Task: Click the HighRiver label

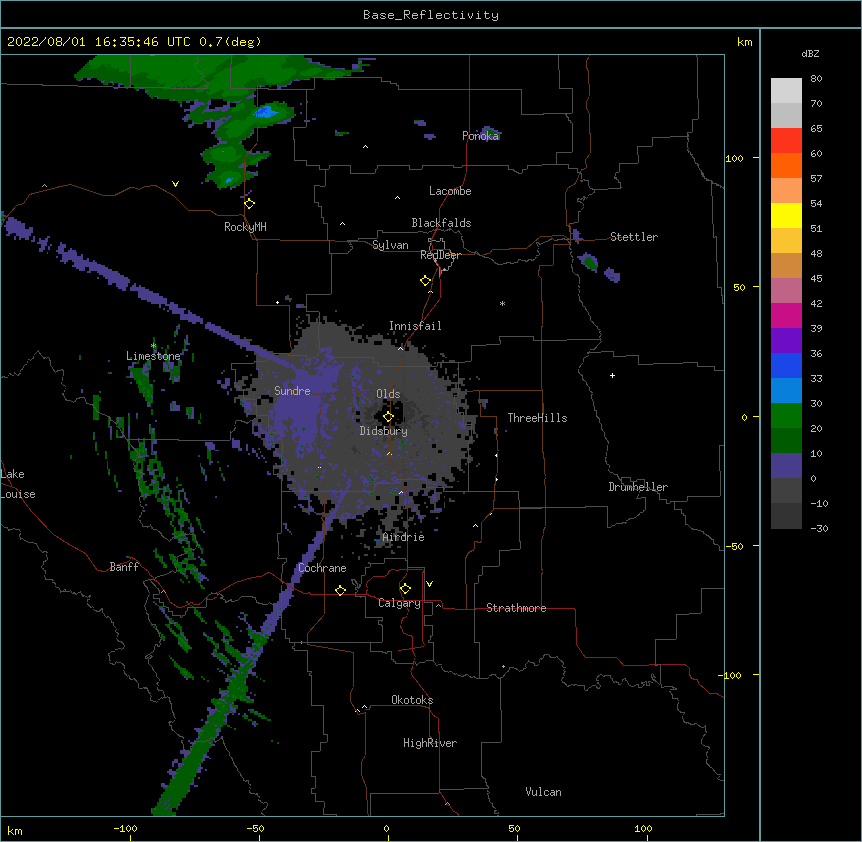Action: 430,743
